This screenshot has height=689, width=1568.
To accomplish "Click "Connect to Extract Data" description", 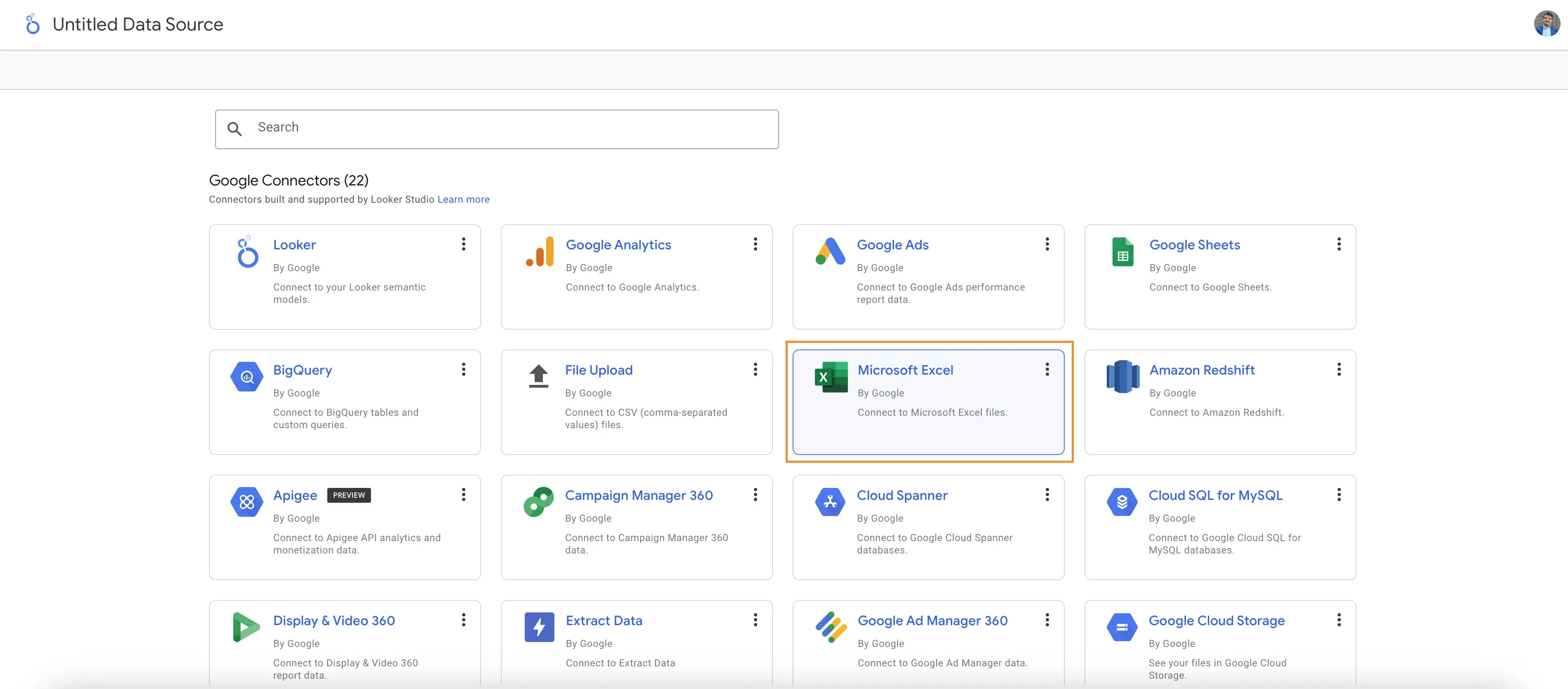I will (620, 663).
